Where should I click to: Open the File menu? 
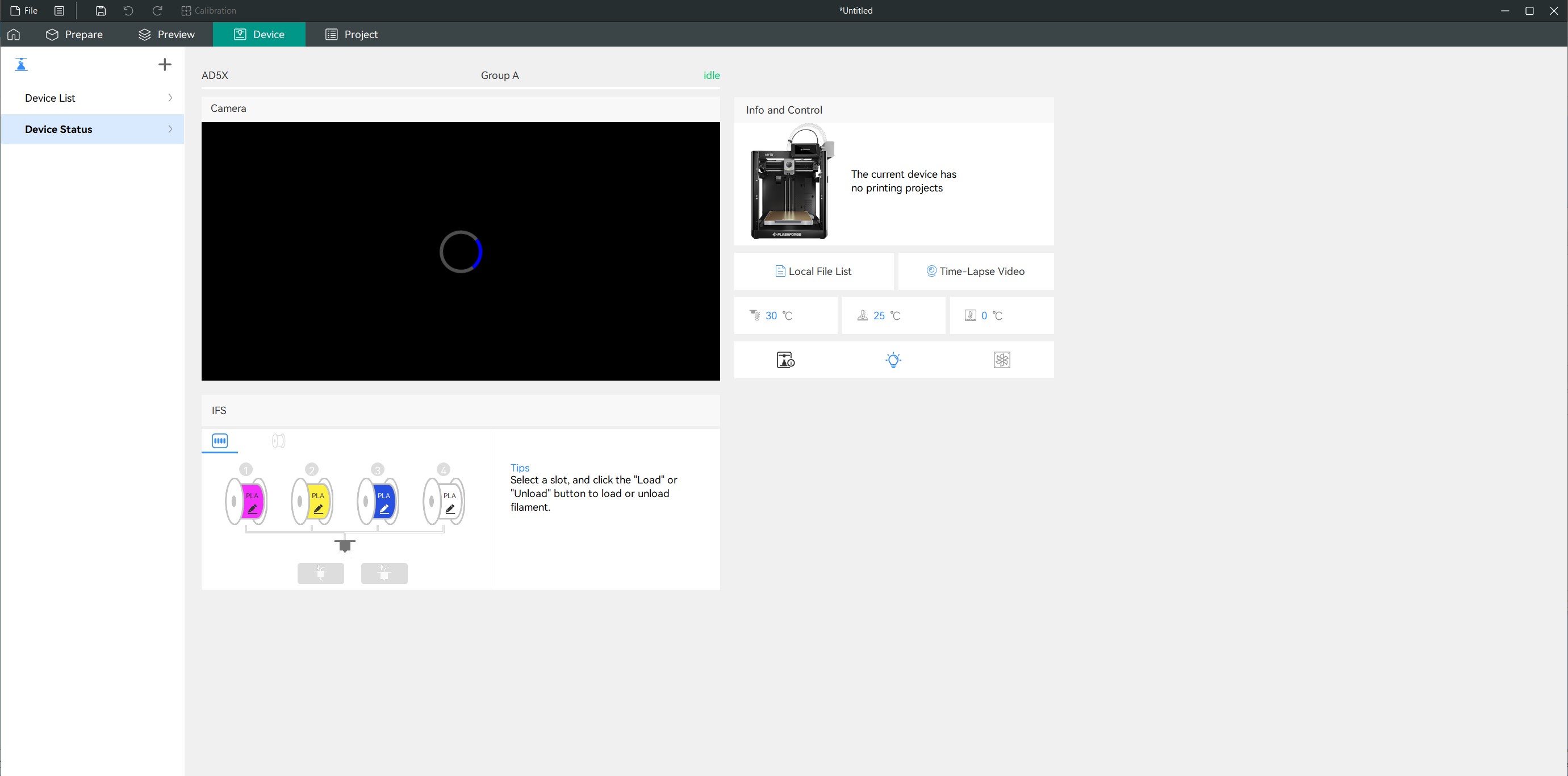click(24, 11)
